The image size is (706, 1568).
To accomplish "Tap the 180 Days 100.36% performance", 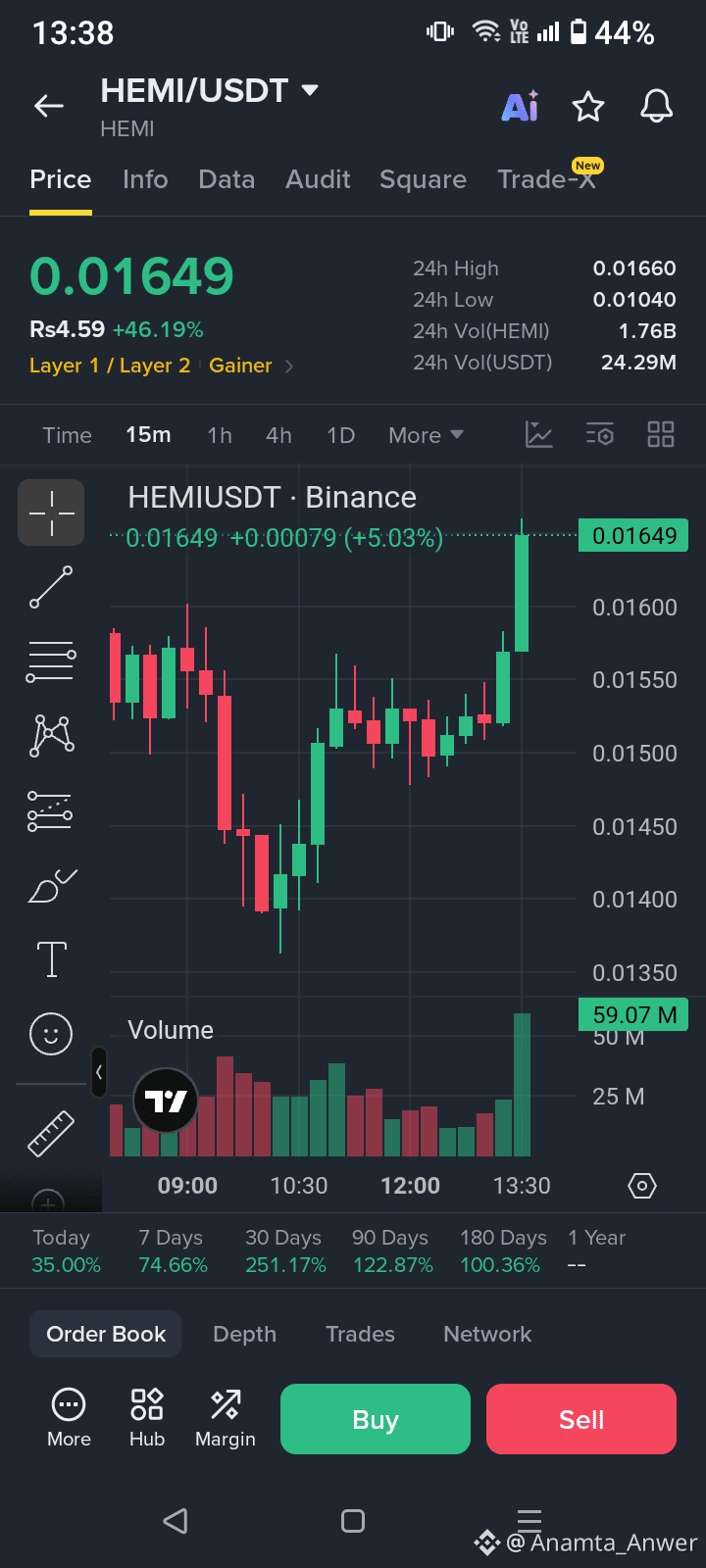I will point(503,1251).
